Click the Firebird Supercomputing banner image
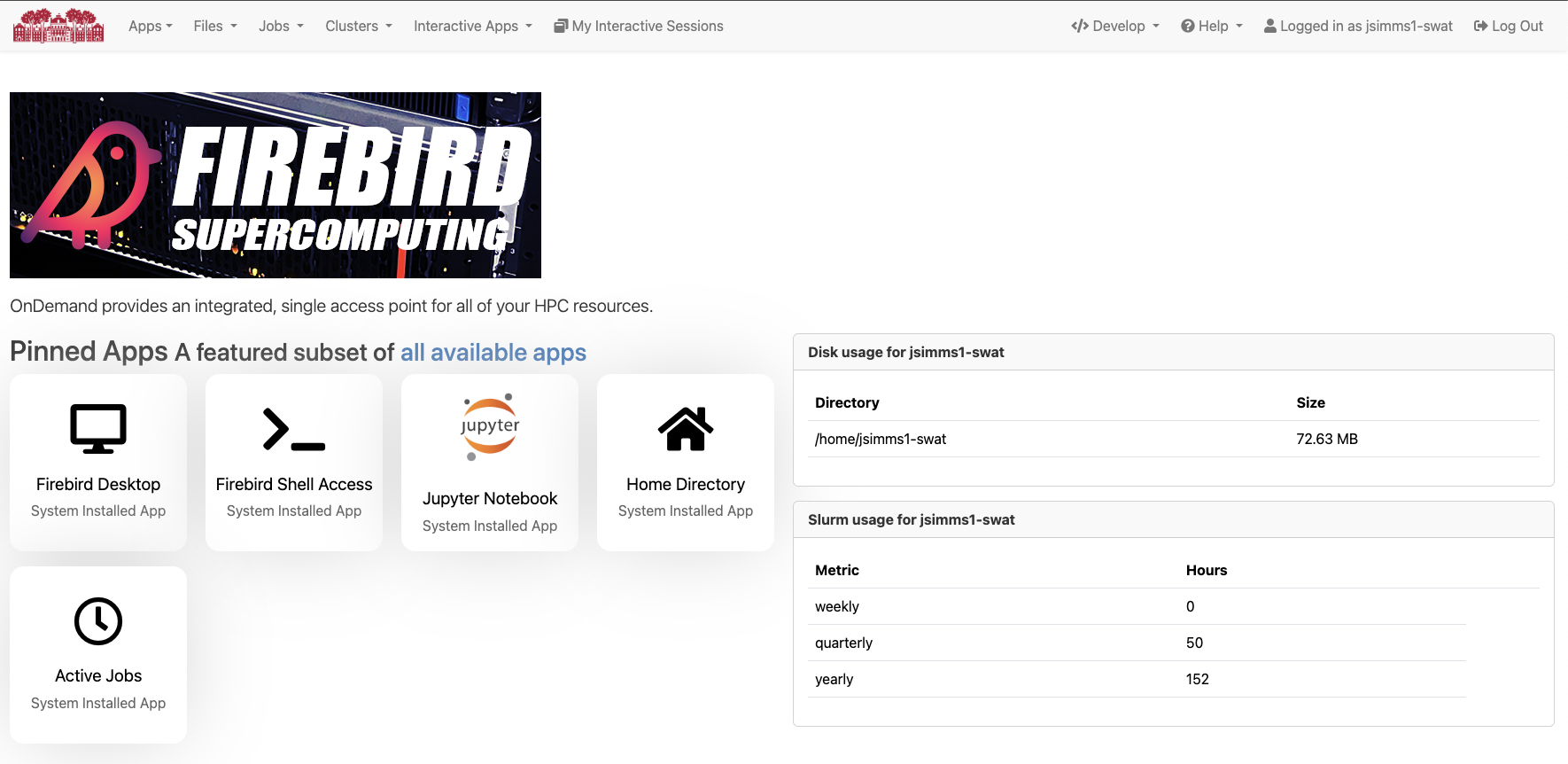This screenshot has width=1568, height=764. pyautogui.click(x=276, y=185)
